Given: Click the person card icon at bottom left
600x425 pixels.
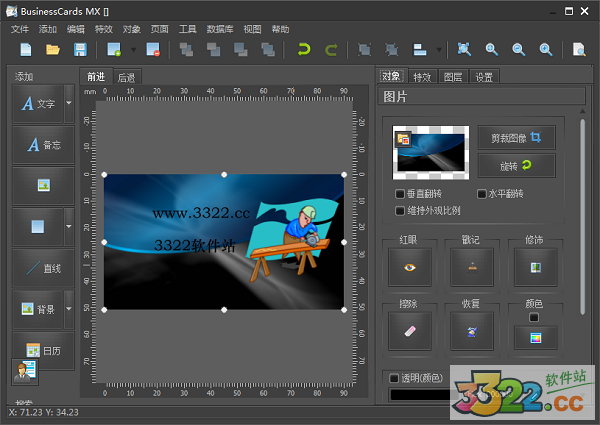Looking at the screenshot, I should 25,371.
